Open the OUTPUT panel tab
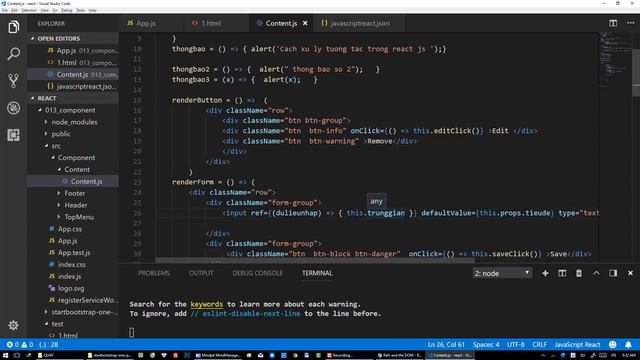 point(201,273)
